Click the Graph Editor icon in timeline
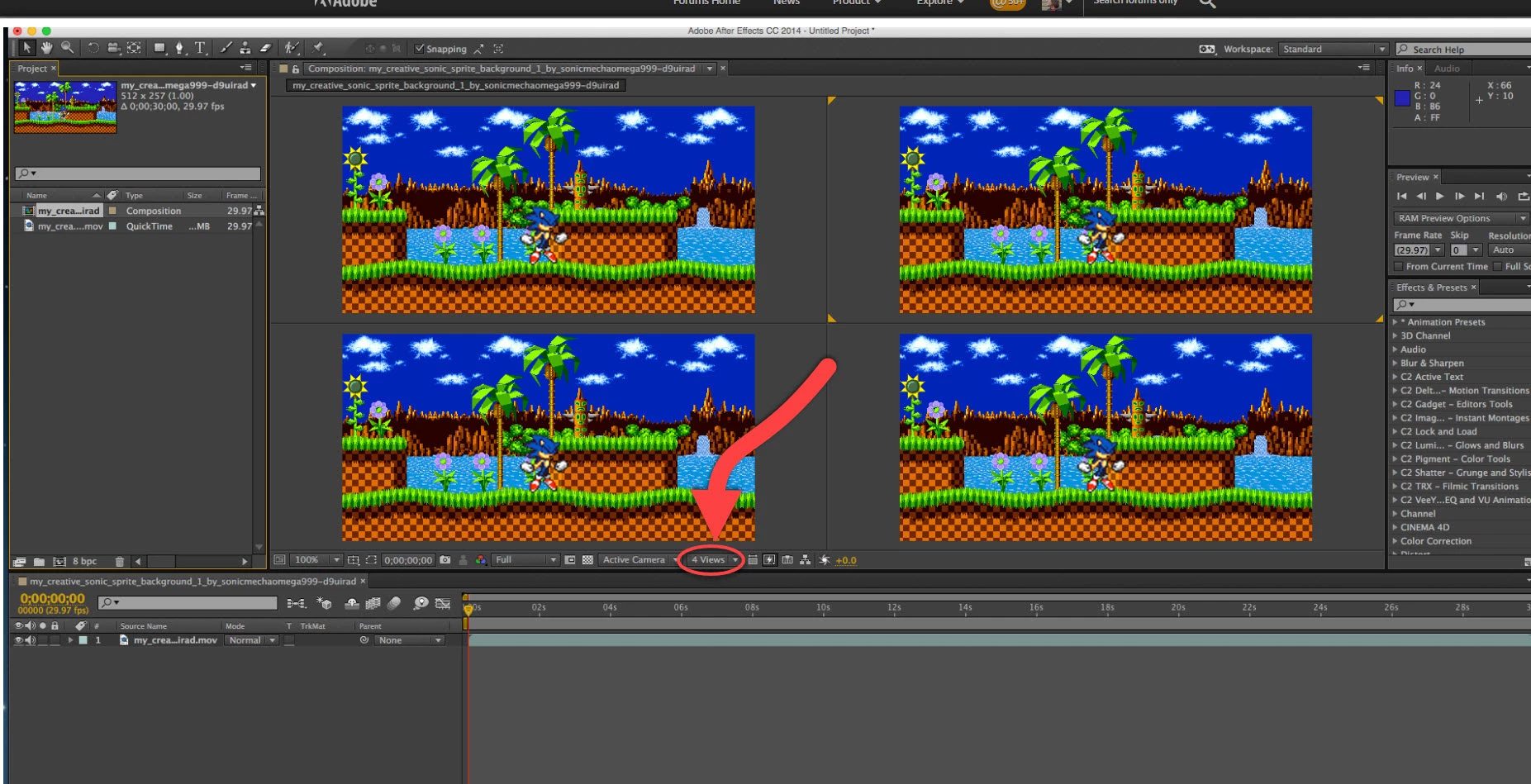1531x784 pixels. coord(443,603)
